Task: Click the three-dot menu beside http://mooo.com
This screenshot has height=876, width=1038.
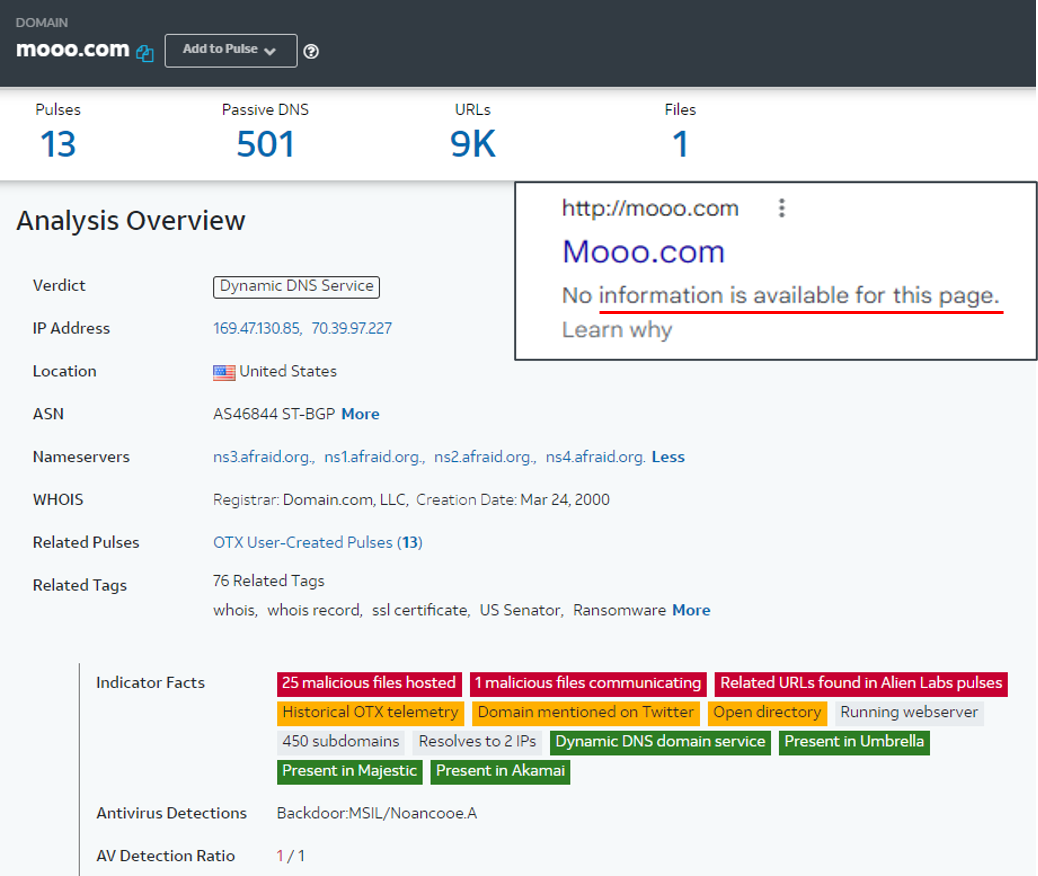Action: 782,208
